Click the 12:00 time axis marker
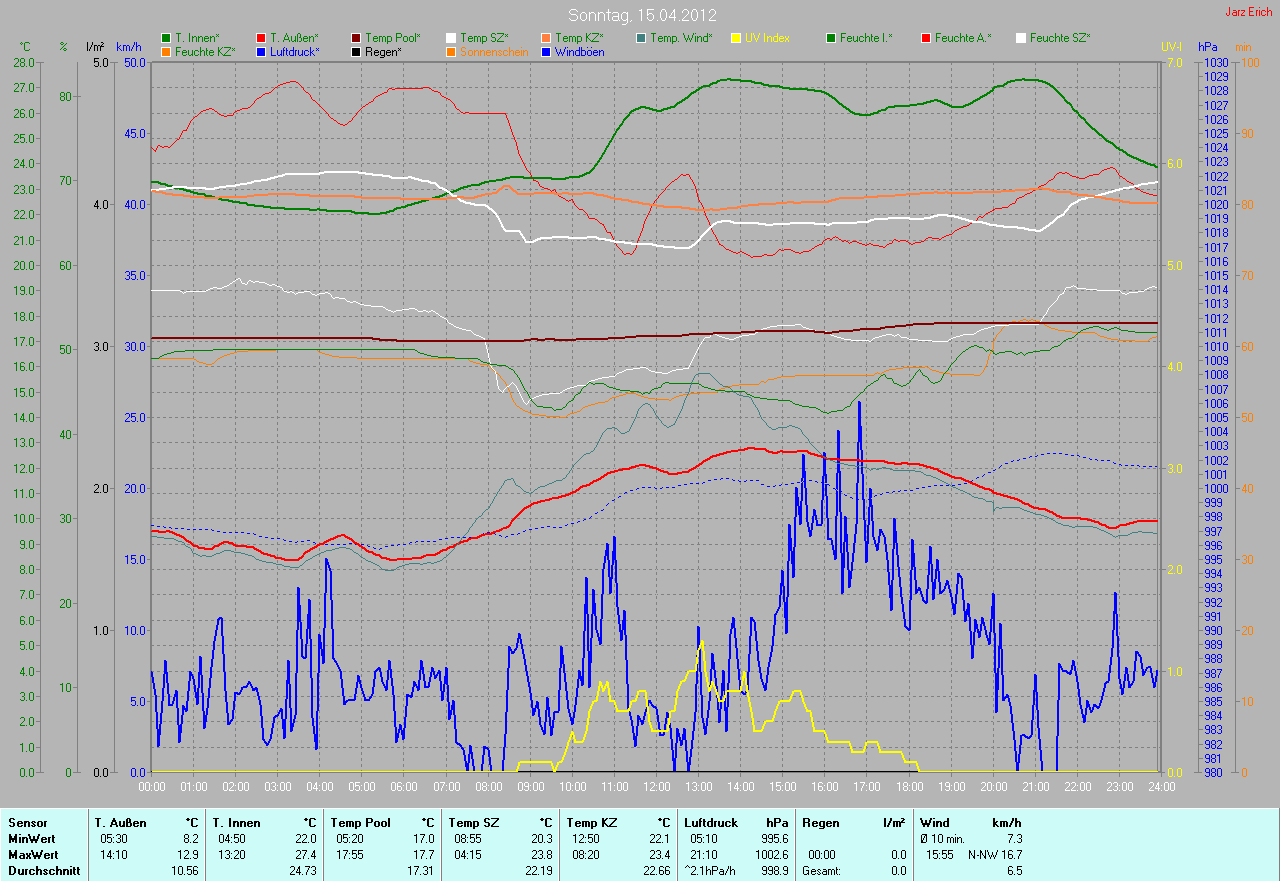This screenshot has height=881, width=1280. pyautogui.click(x=656, y=787)
